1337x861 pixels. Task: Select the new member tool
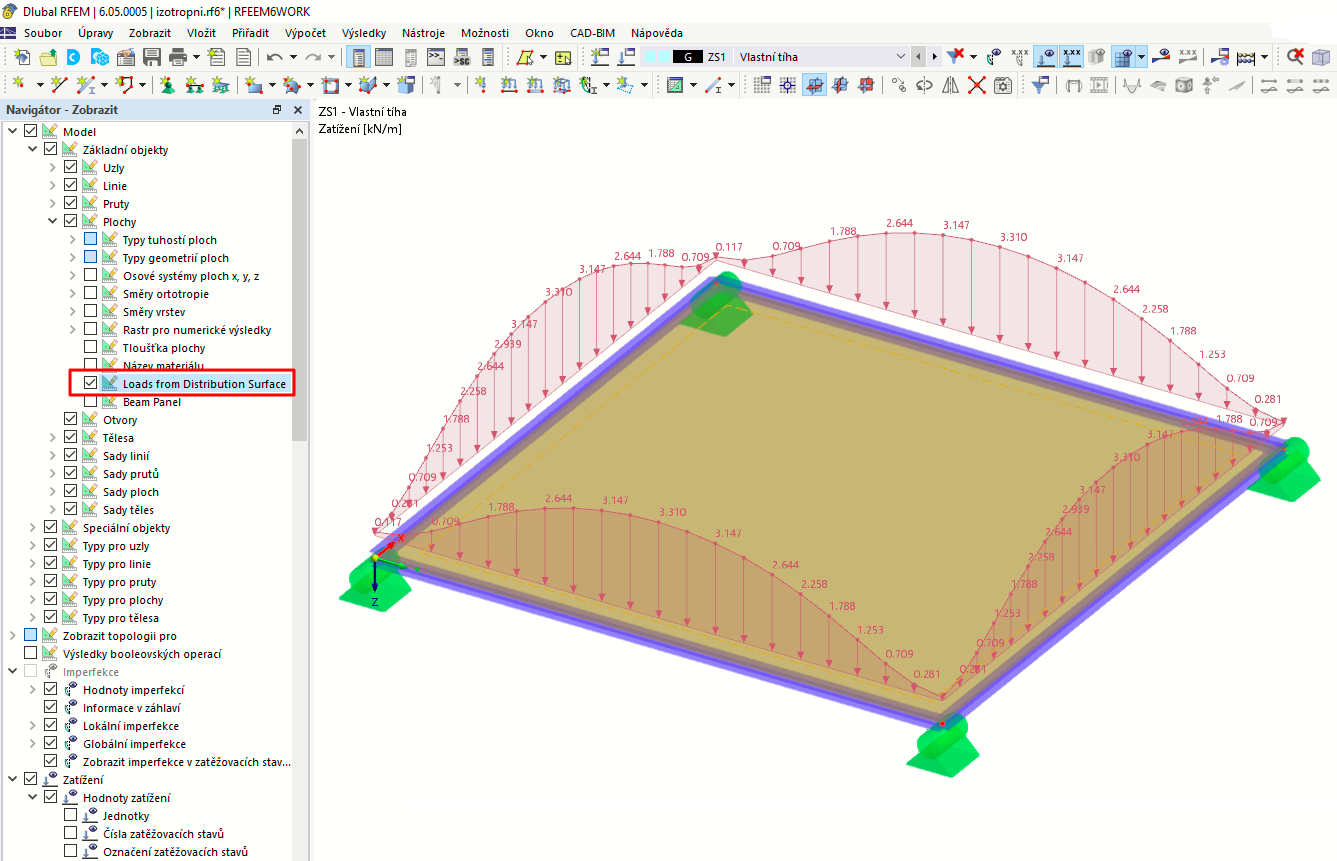(87, 85)
